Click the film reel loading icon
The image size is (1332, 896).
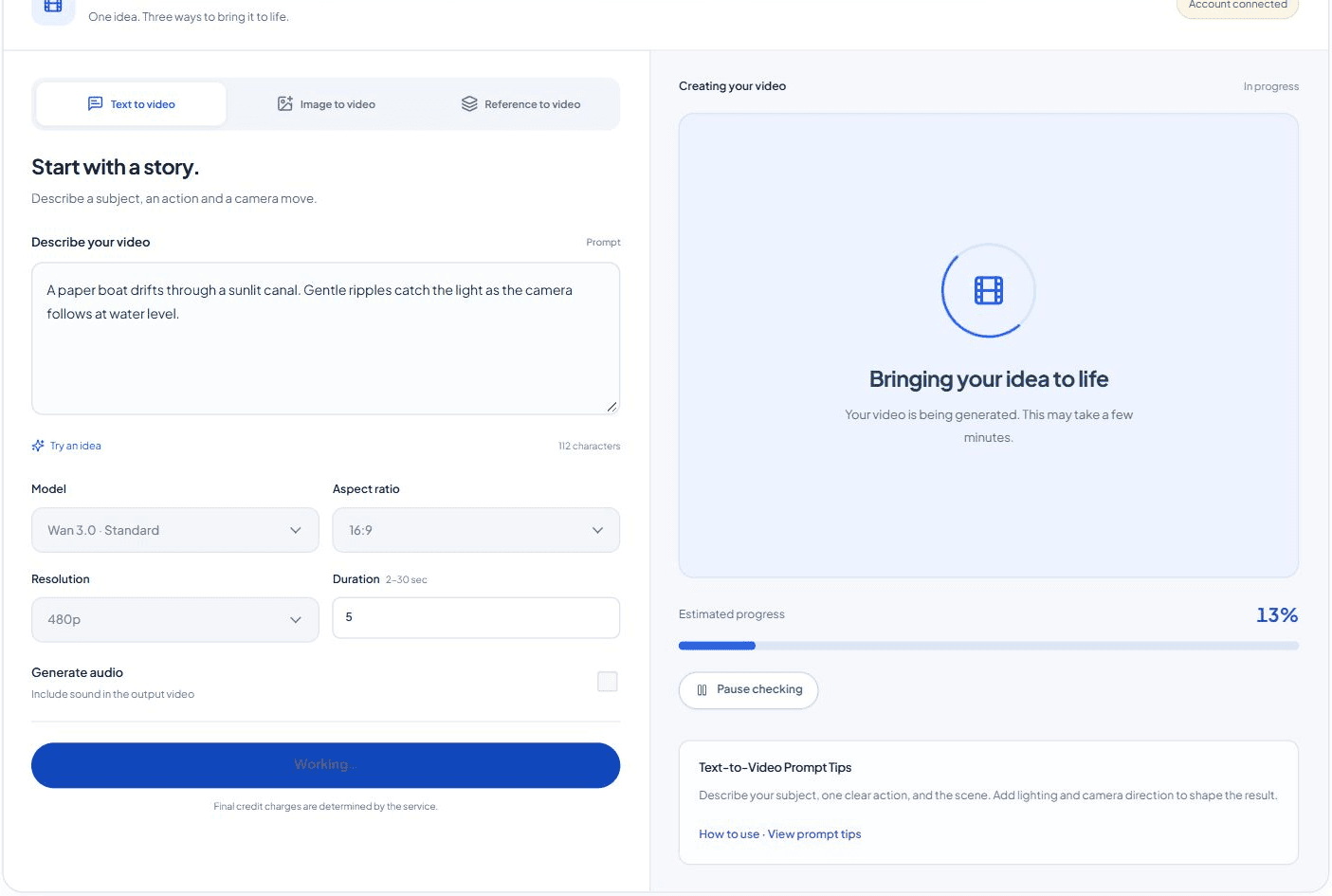pos(988,290)
